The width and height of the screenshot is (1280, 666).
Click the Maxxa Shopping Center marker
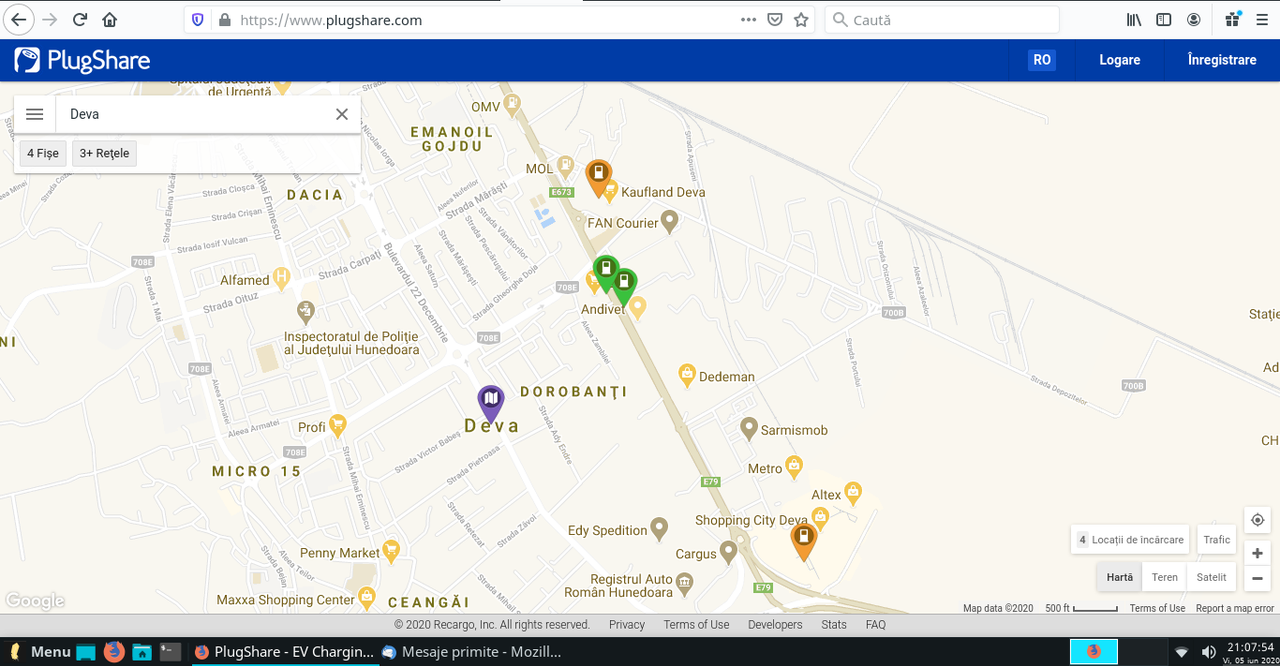(367, 597)
